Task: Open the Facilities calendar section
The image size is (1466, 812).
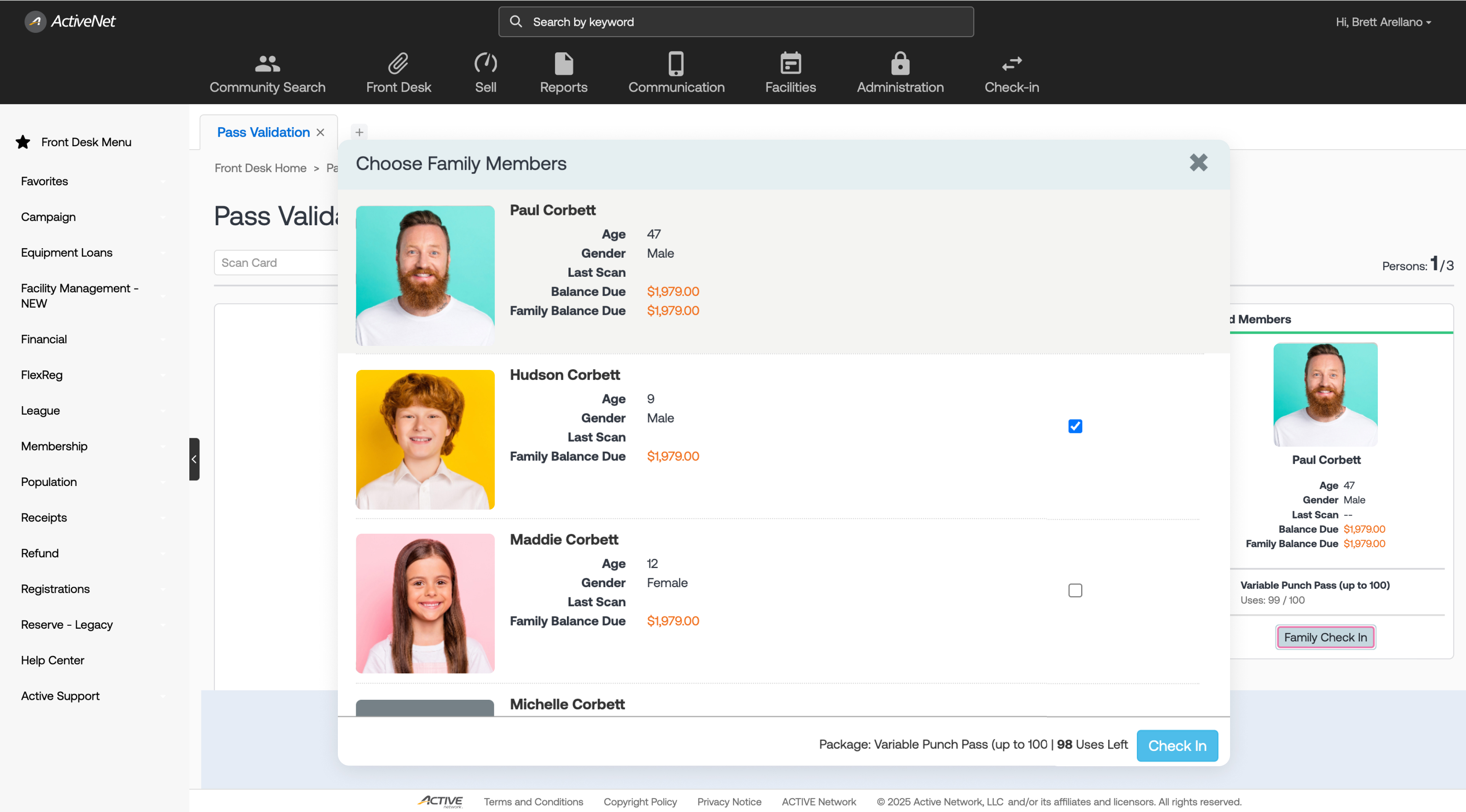Action: 790,72
